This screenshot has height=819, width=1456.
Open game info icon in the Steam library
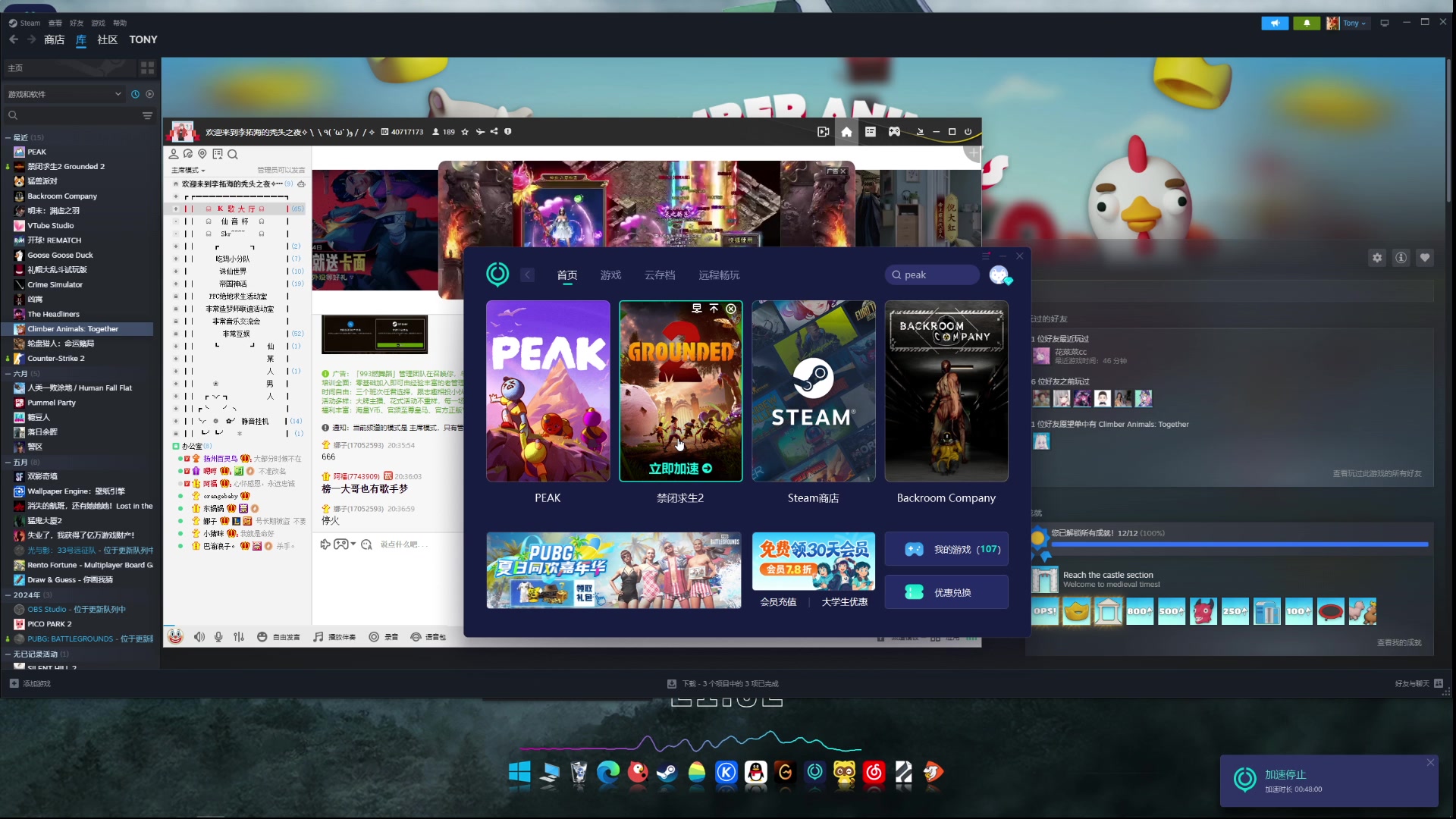(x=1401, y=258)
